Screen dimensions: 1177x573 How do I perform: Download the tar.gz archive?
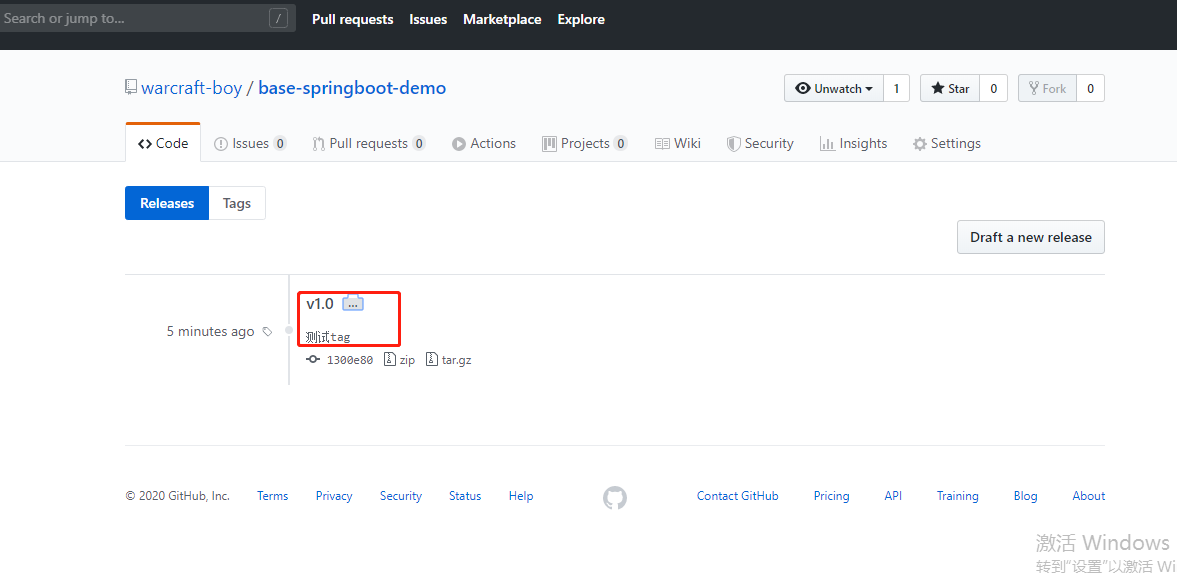(449, 360)
